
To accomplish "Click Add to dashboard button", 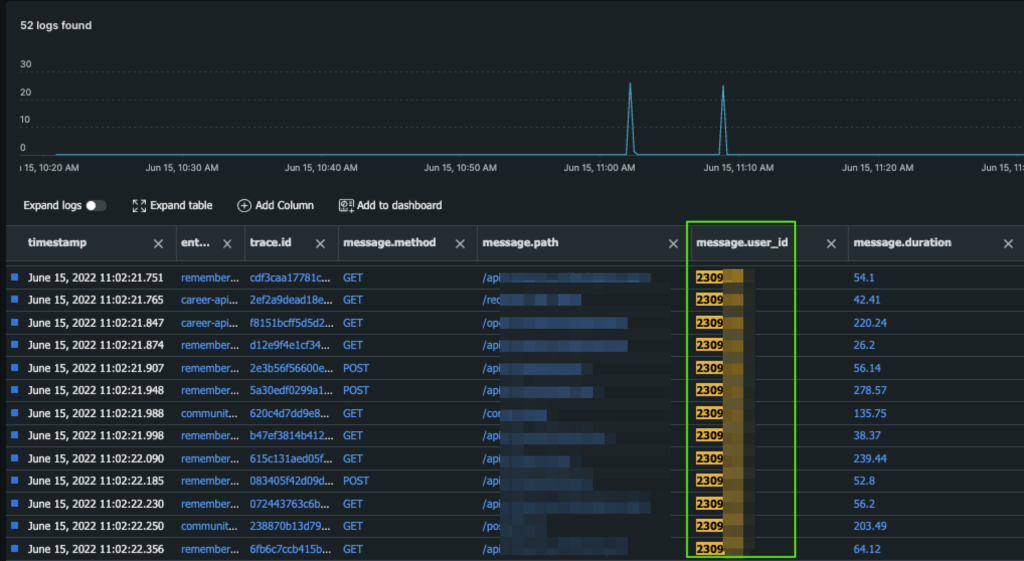I will tap(391, 206).
